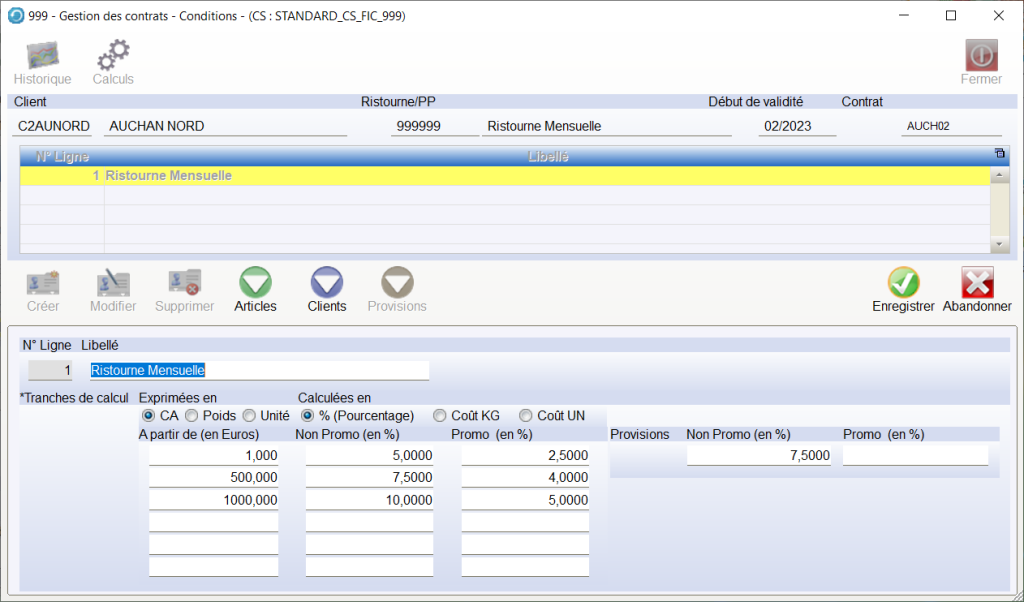The height and width of the screenshot is (602, 1024).
Task: Click the red Fermer icon
Action: (980, 55)
